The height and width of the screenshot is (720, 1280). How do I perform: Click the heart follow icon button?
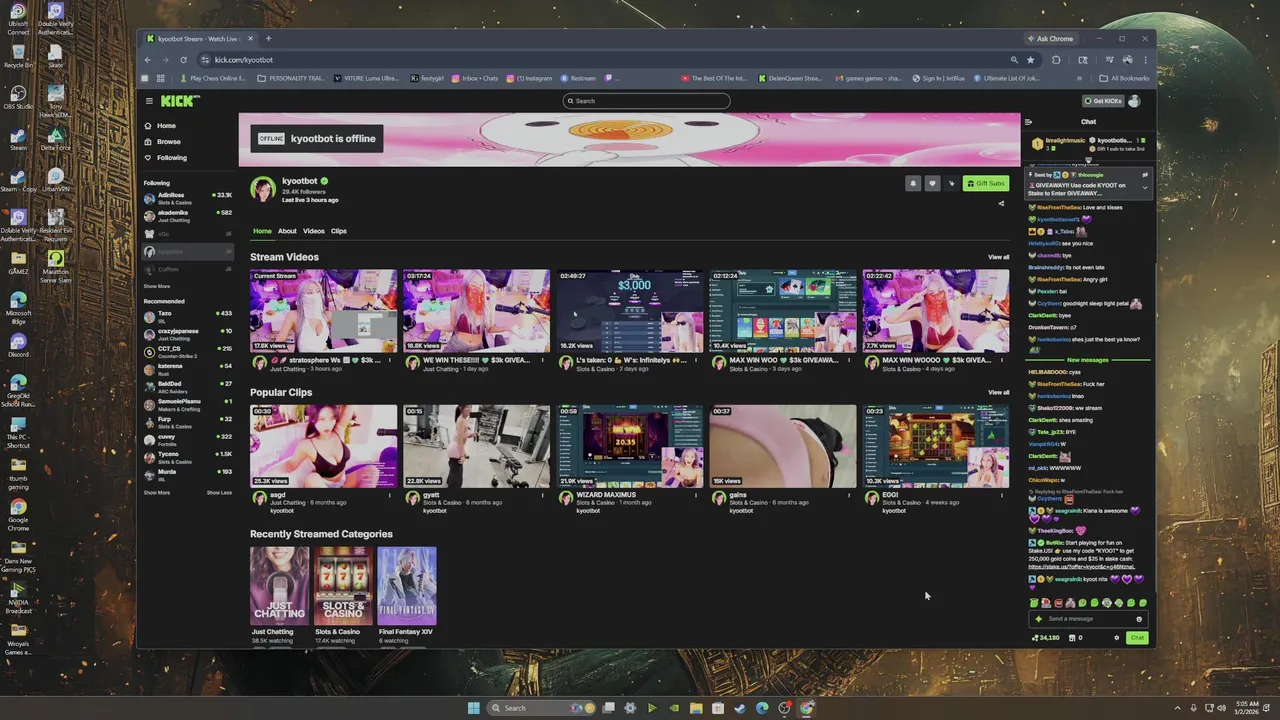pyautogui.click(x=932, y=183)
